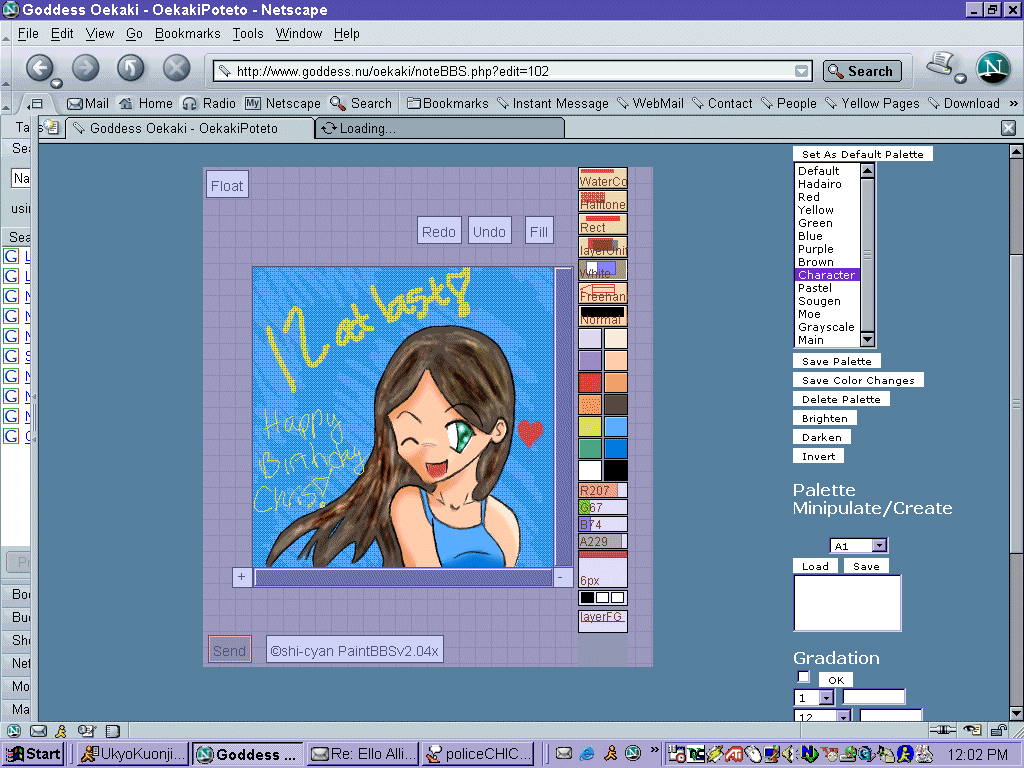Go back with the Back arrow button

40,67
